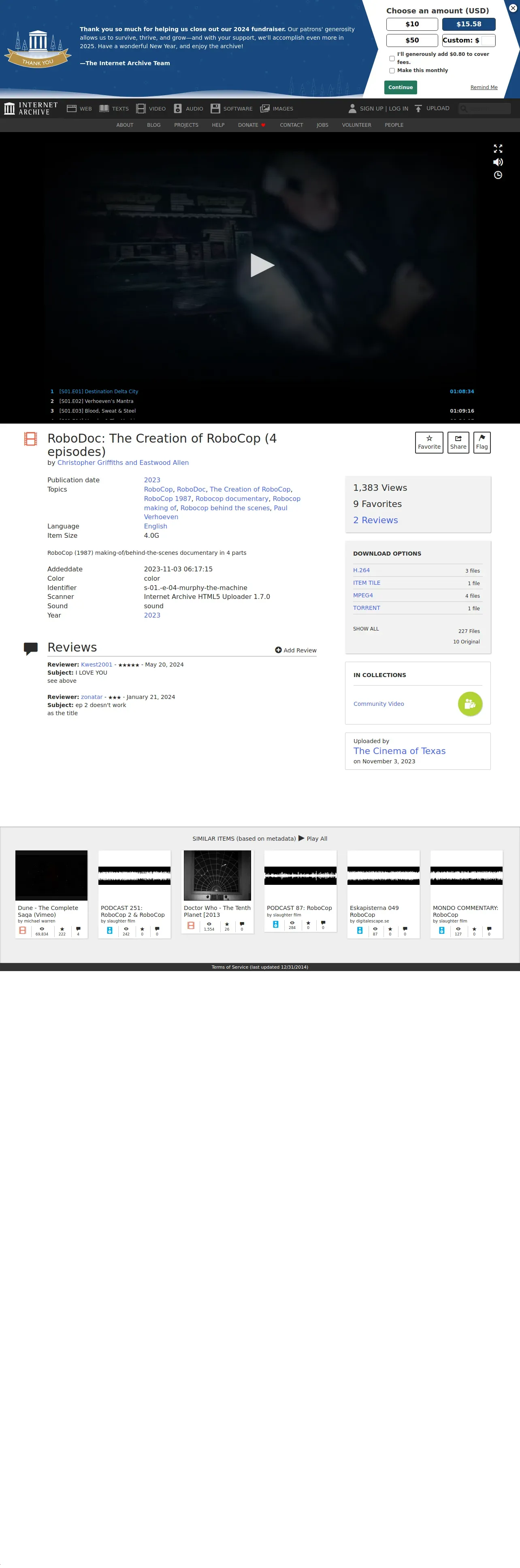The image size is (520, 1568).
Task: Open the Internet Archive home logo
Action: coord(31,109)
